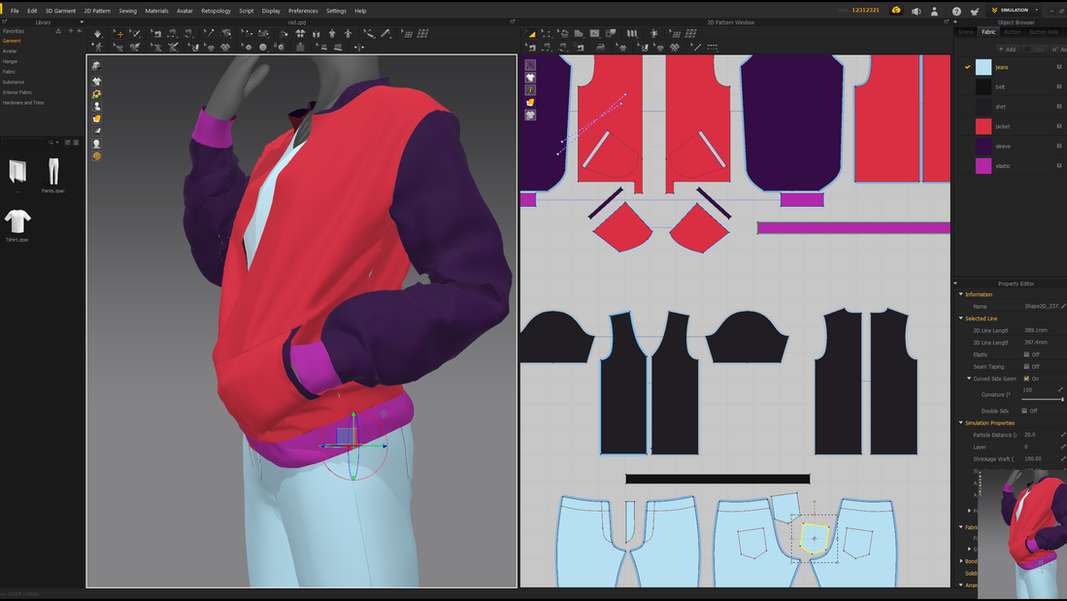Toggle the Curved Side Geometry checkbox

click(x=1026, y=378)
